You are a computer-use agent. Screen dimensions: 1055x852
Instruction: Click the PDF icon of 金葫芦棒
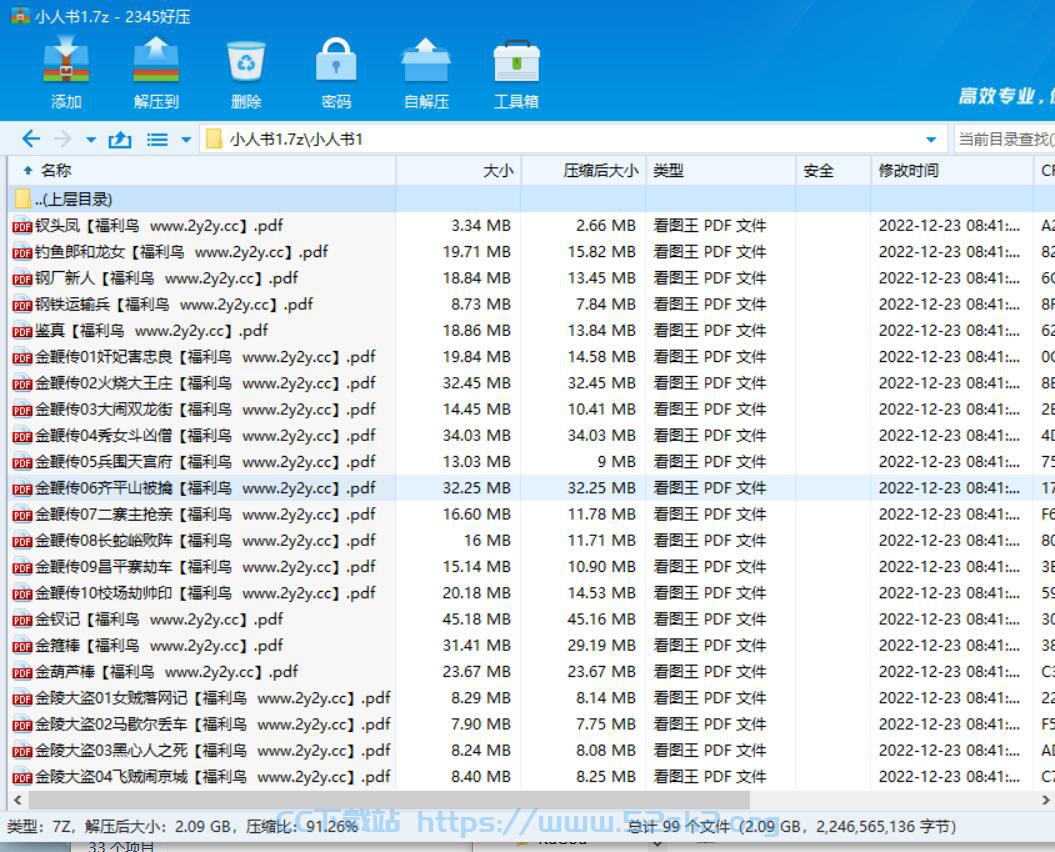22,672
